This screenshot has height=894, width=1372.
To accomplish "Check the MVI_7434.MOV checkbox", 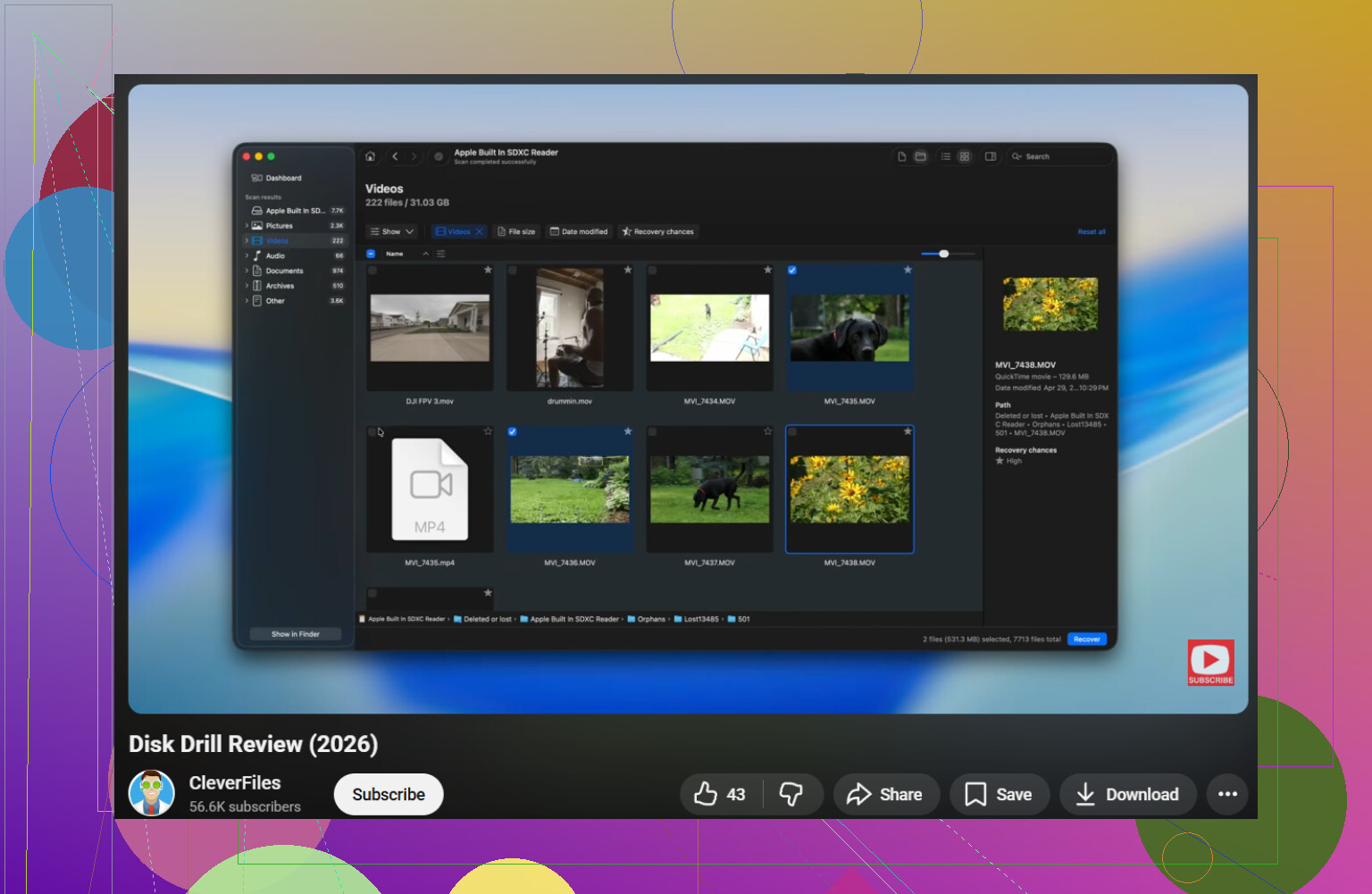I will [653, 270].
